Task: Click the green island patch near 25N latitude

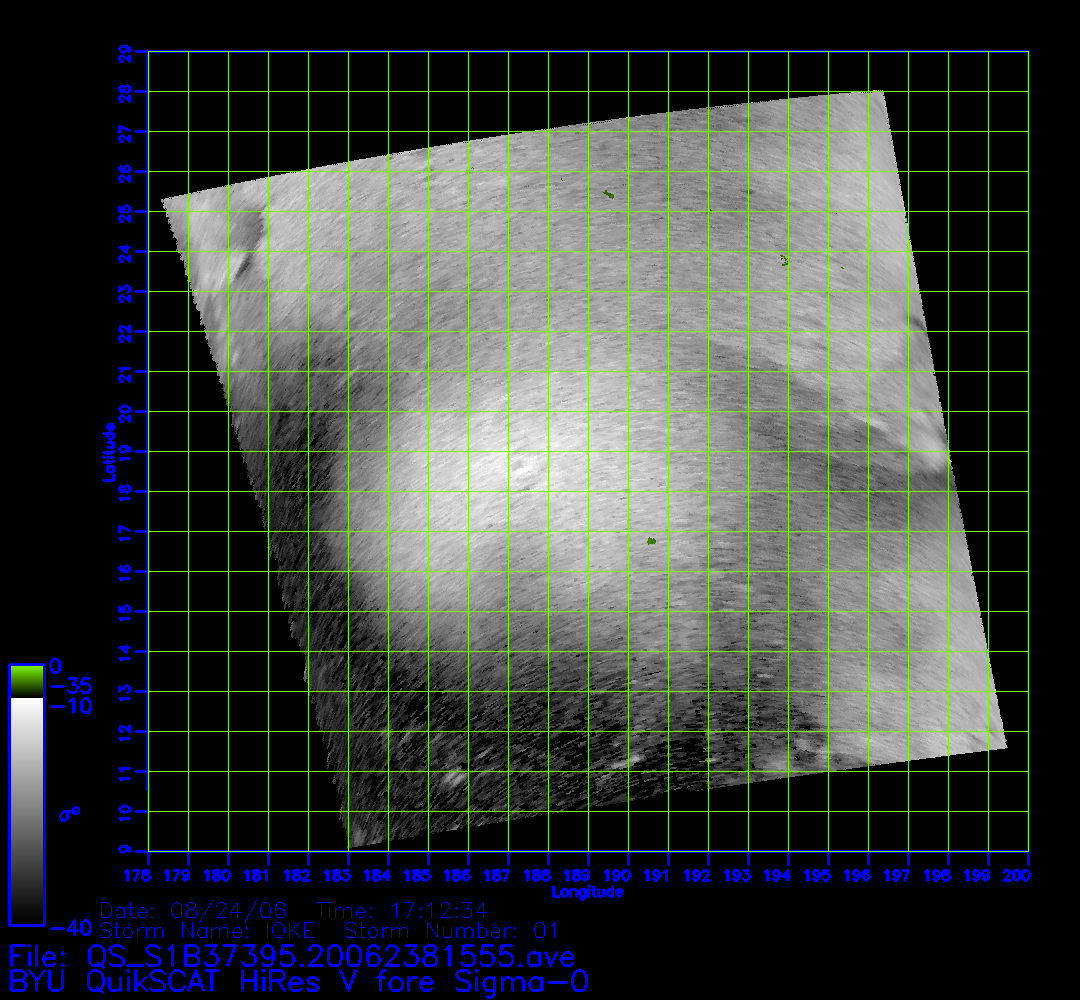Action: point(607,194)
